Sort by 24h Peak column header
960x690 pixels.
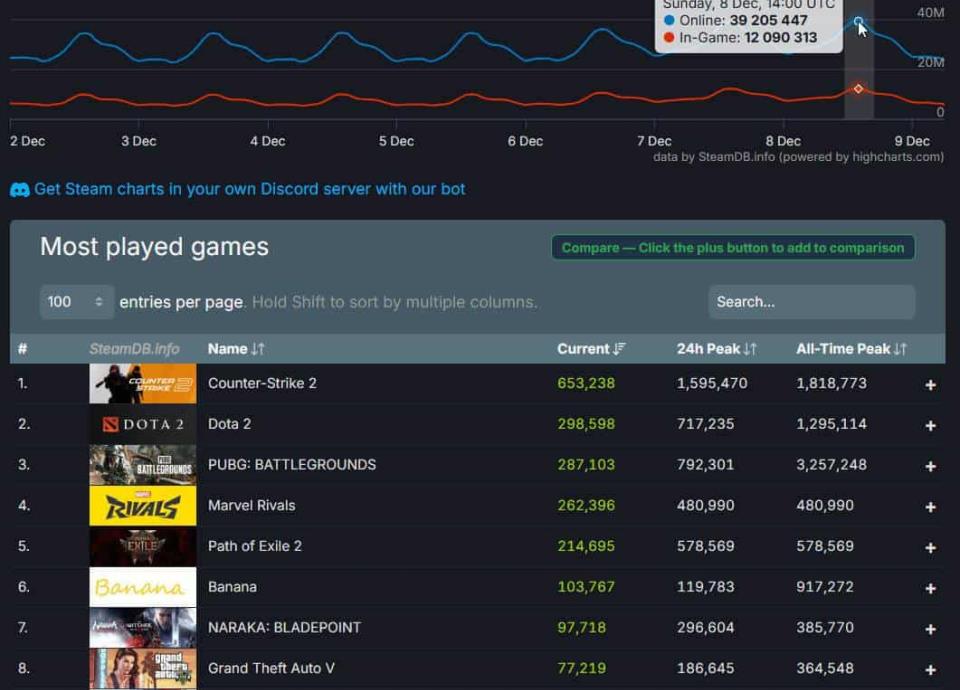[x=716, y=349]
